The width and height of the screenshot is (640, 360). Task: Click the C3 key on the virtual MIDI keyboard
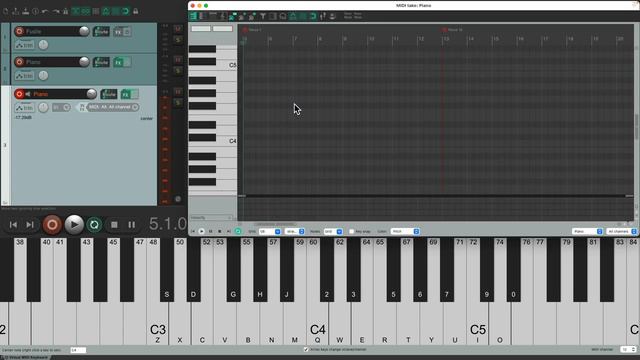coord(158,324)
